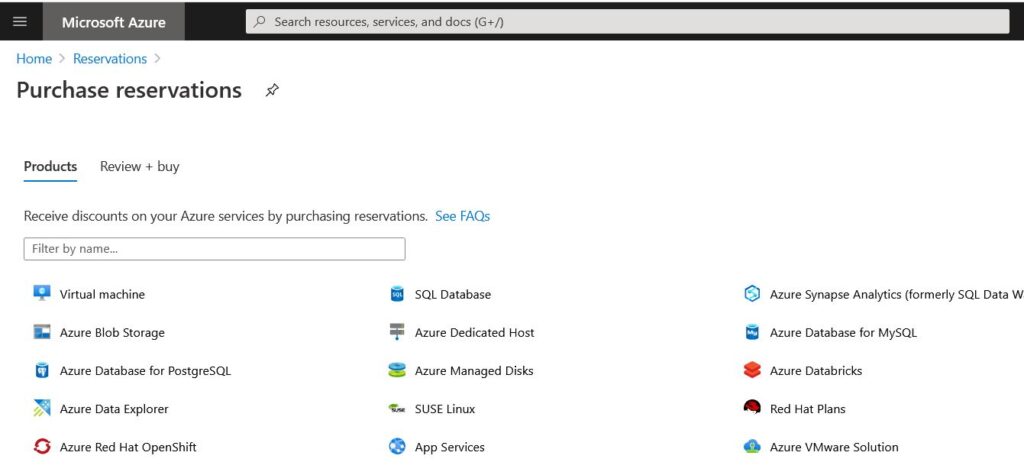Click the search magnifier icon
The image size is (1024, 475).
259,22
